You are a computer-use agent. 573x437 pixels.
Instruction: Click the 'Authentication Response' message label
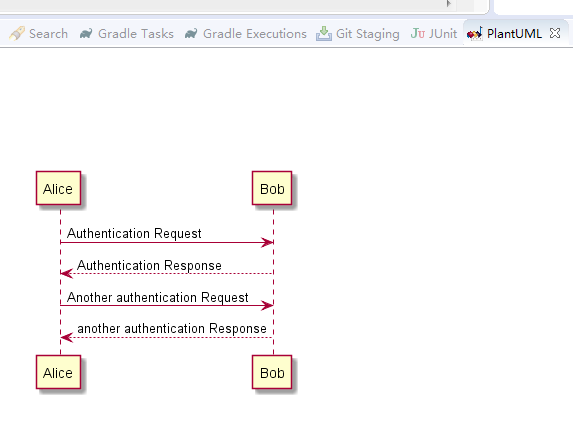click(149, 265)
